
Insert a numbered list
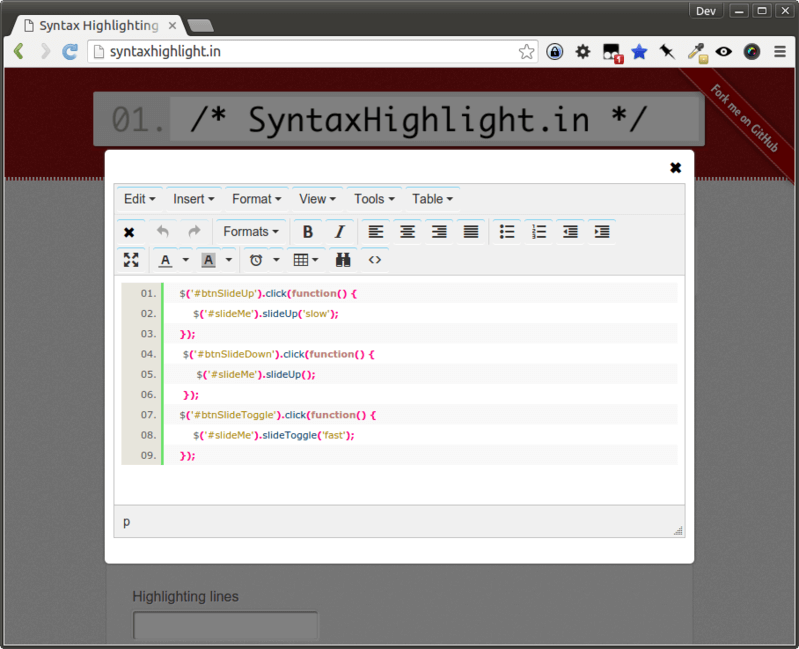(x=539, y=232)
